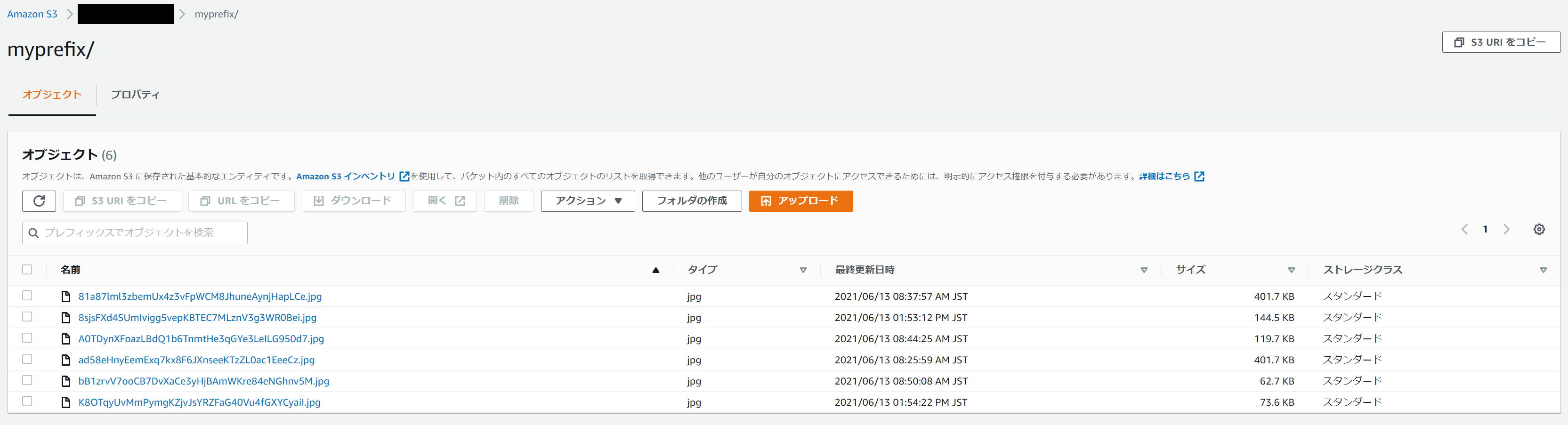Click the 削除 button

tap(509, 200)
